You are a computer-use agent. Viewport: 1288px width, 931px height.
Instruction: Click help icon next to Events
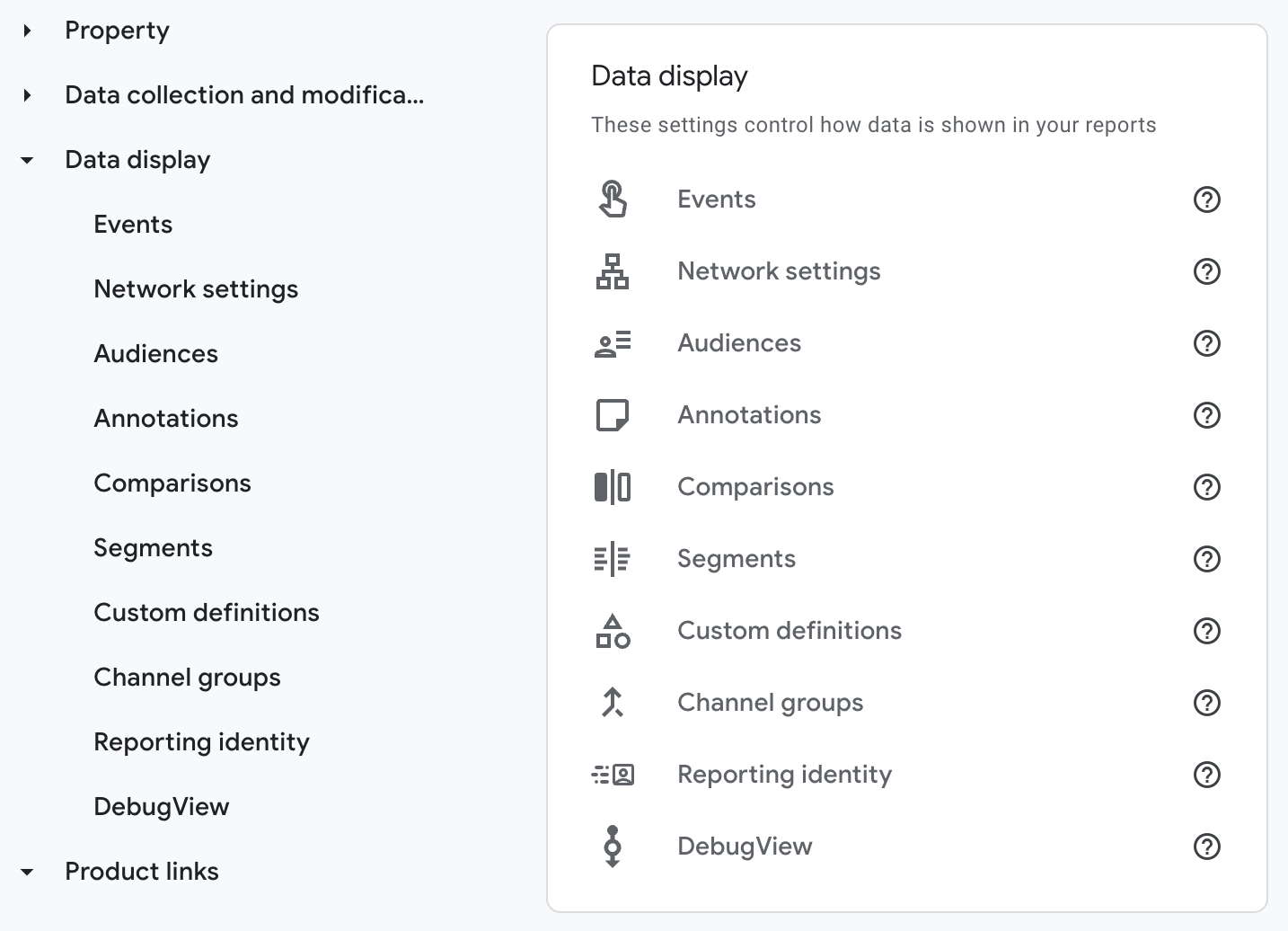pos(1207,199)
